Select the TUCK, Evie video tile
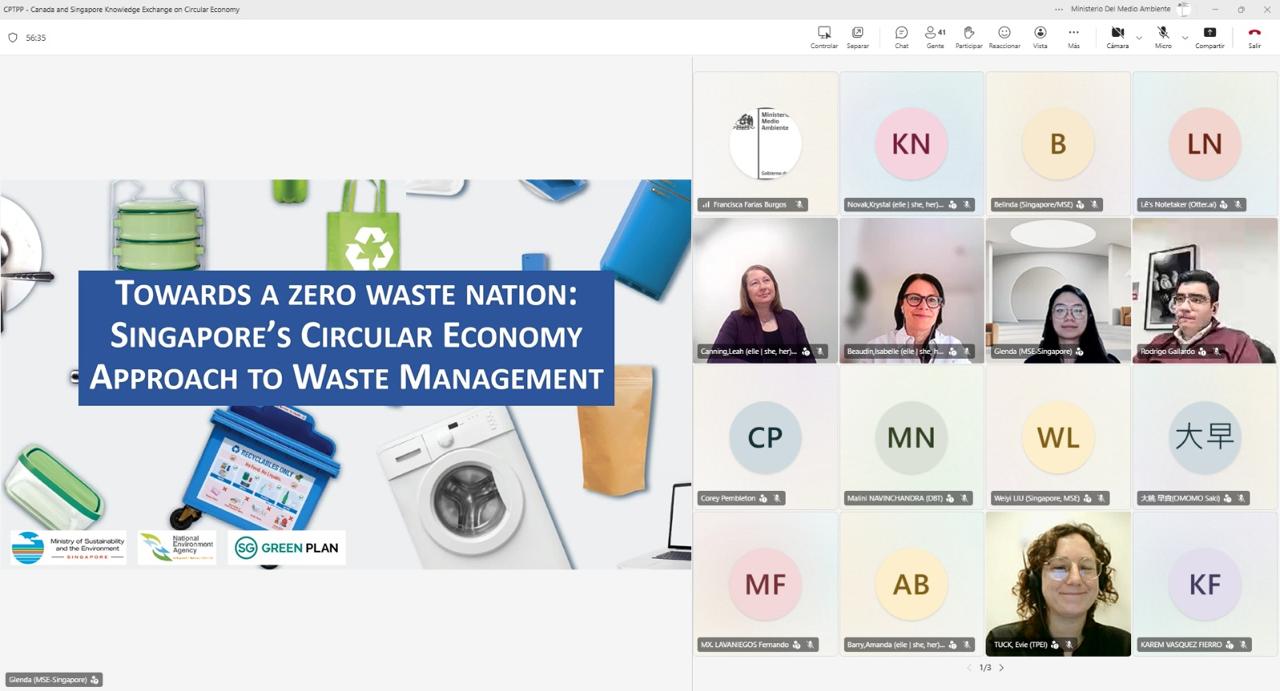The height and width of the screenshot is (691, 1280). 1058,584
